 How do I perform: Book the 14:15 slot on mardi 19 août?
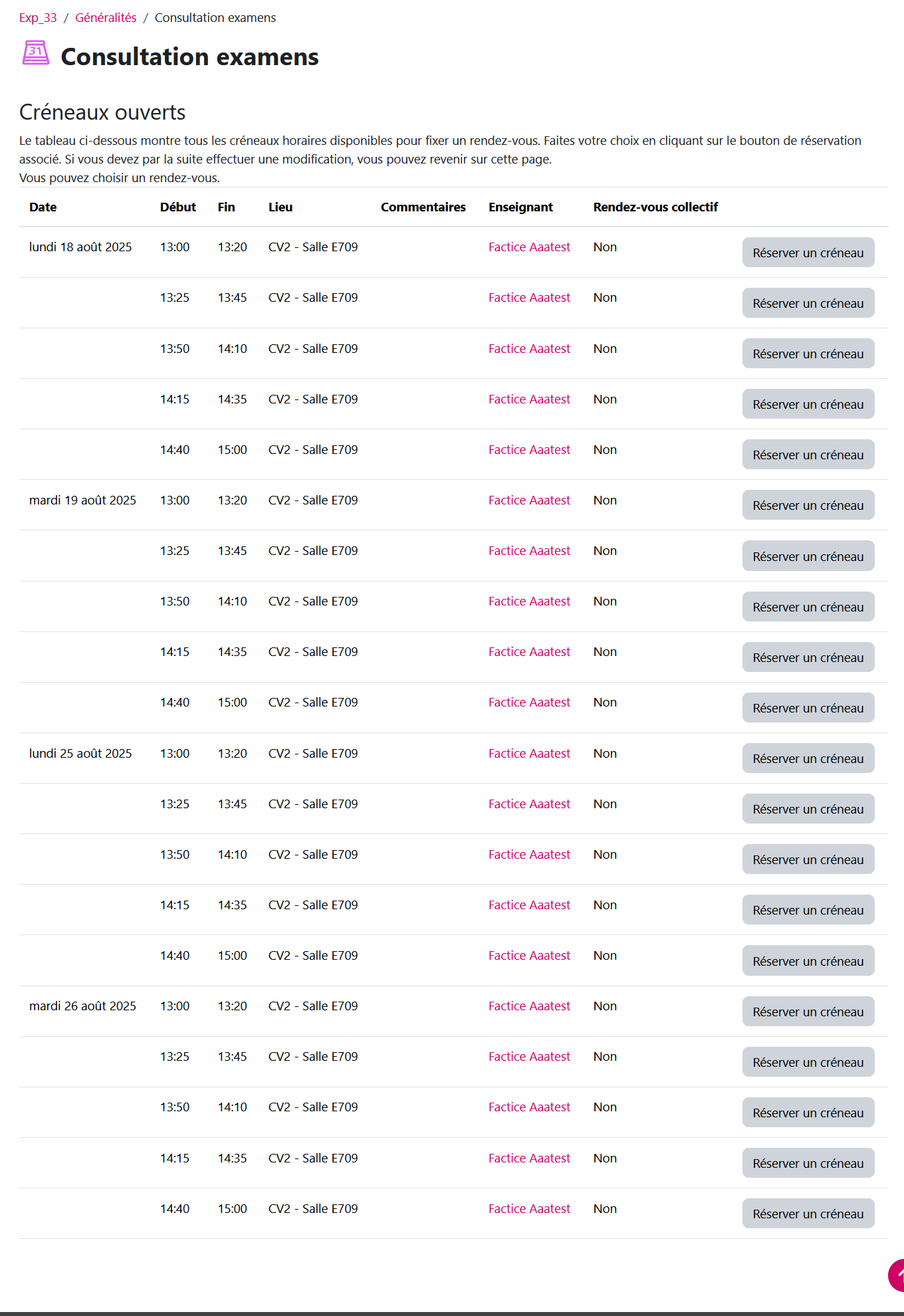(x=808, y=657)
